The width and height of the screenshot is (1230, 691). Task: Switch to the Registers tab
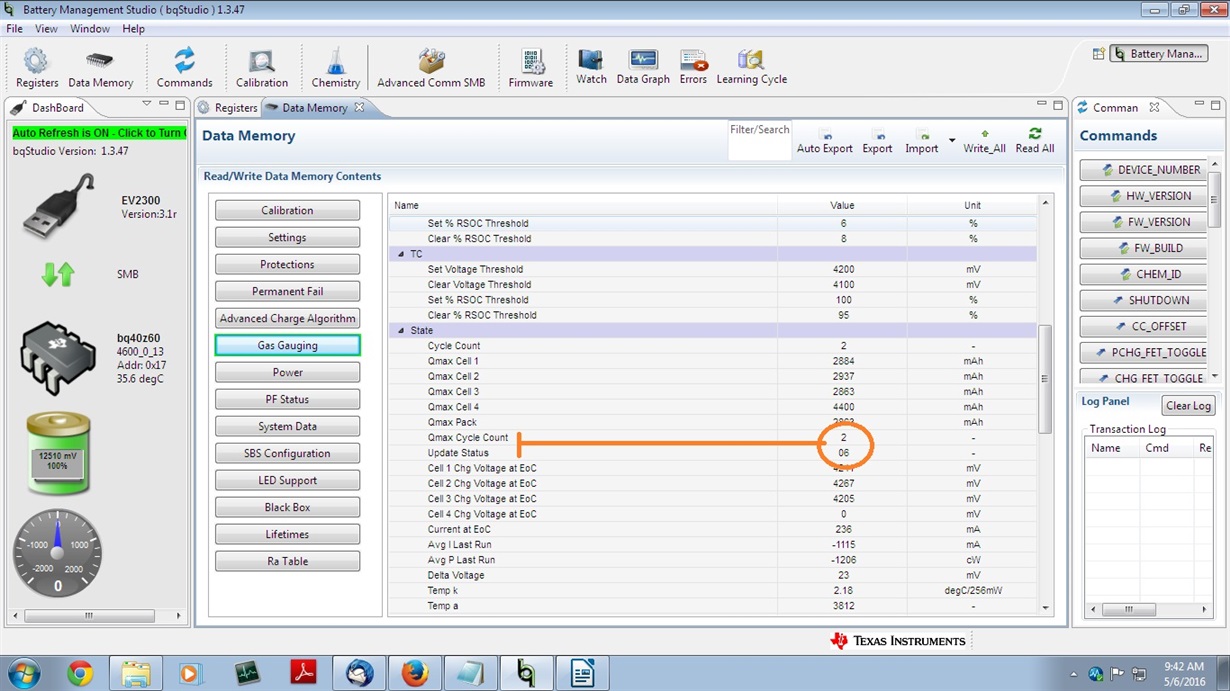(228, 108)
